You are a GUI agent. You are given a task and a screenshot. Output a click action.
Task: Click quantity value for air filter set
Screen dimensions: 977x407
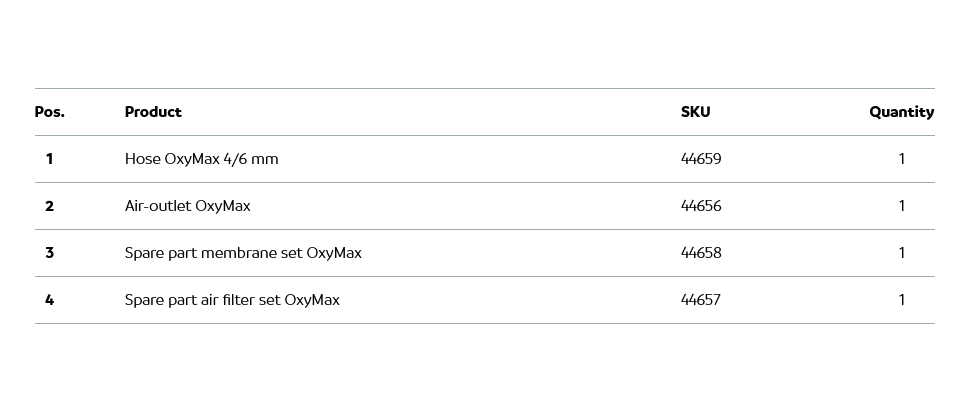[902, 300]
